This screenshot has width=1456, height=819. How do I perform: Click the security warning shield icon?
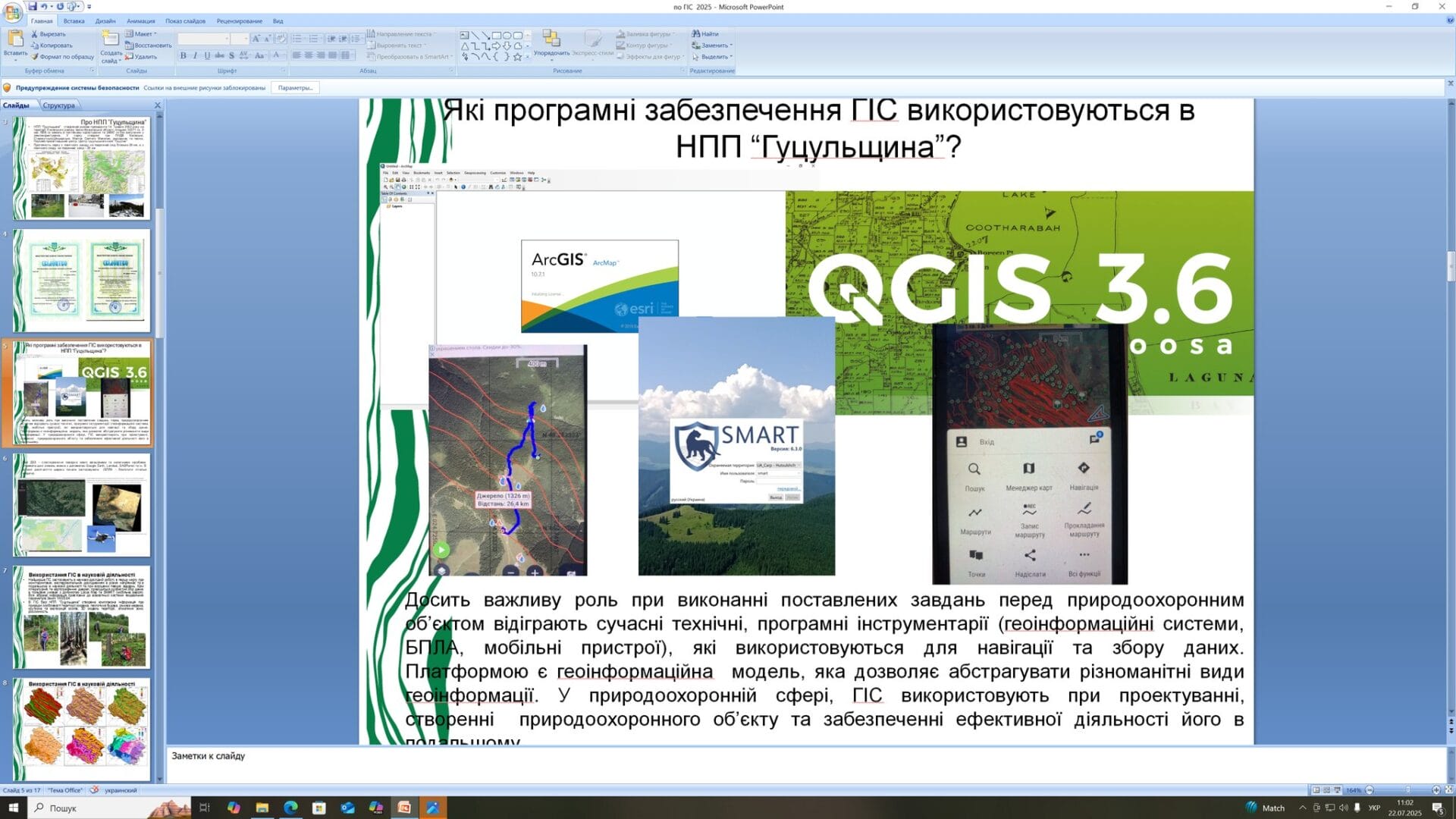(8, 88)
